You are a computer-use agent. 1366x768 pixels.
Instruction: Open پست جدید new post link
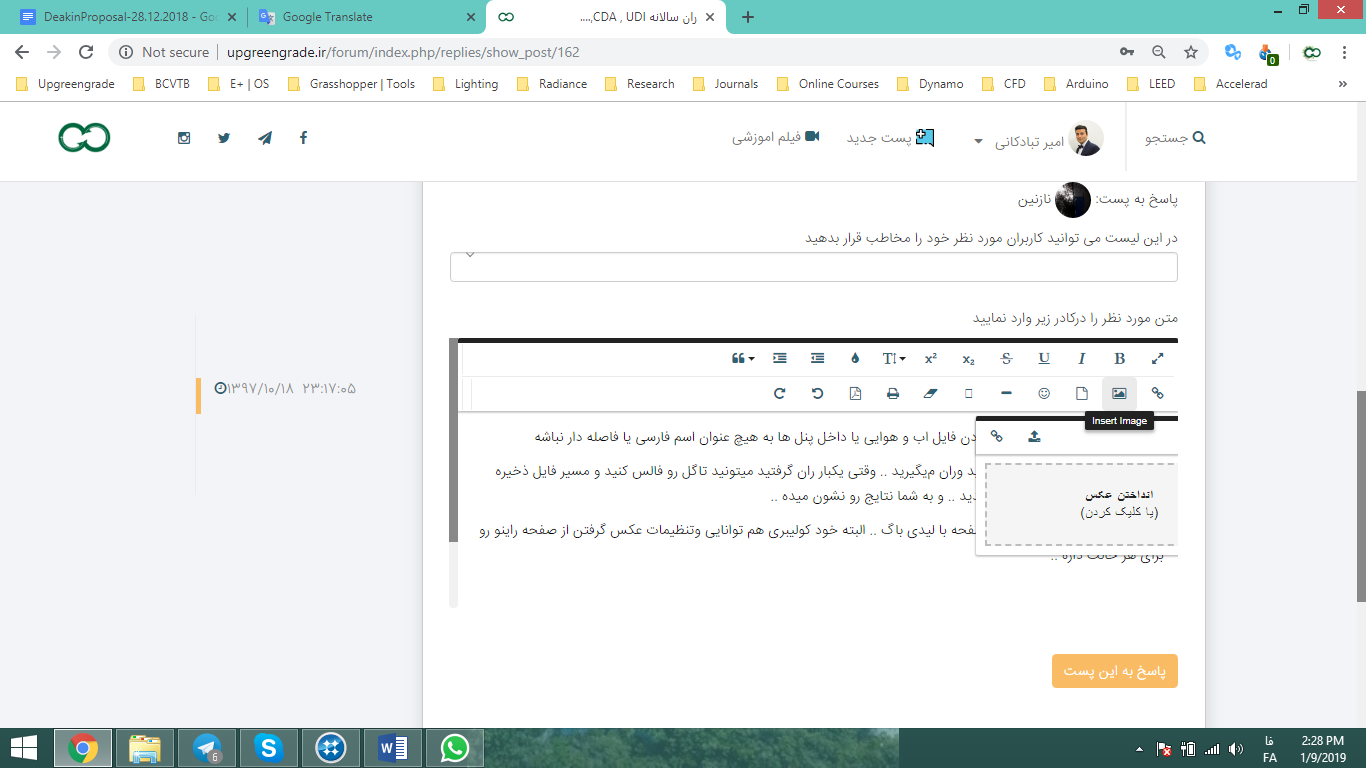pyautogui.click(x=890, y=138)
